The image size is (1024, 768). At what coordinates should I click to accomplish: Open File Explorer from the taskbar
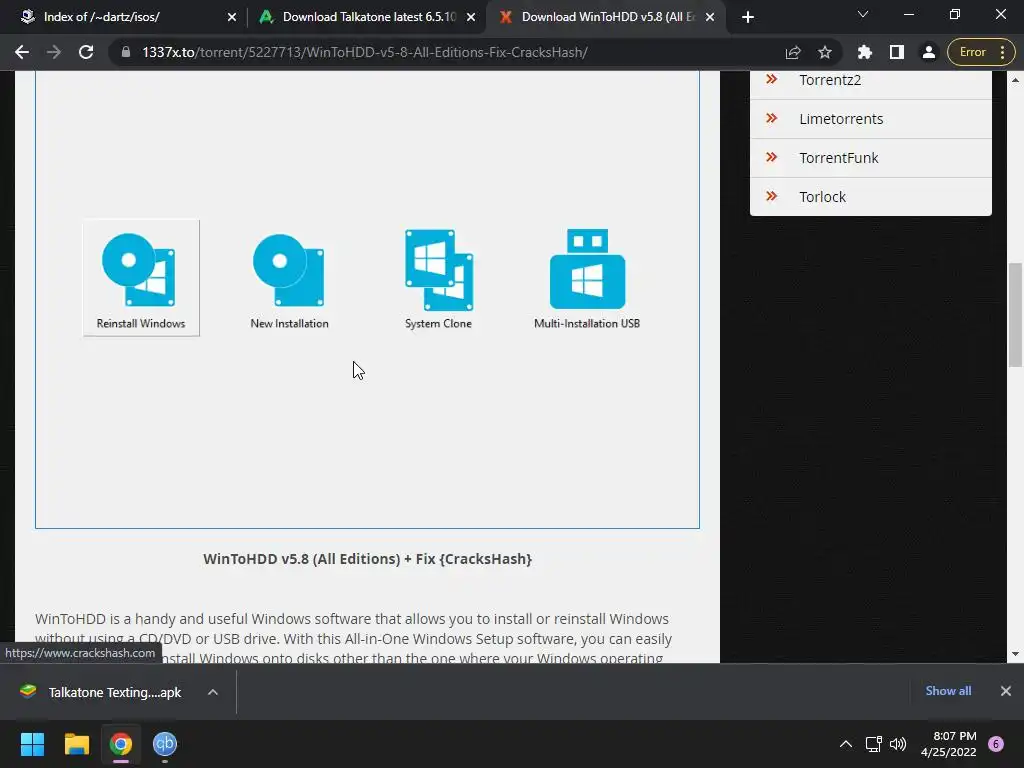76,744
